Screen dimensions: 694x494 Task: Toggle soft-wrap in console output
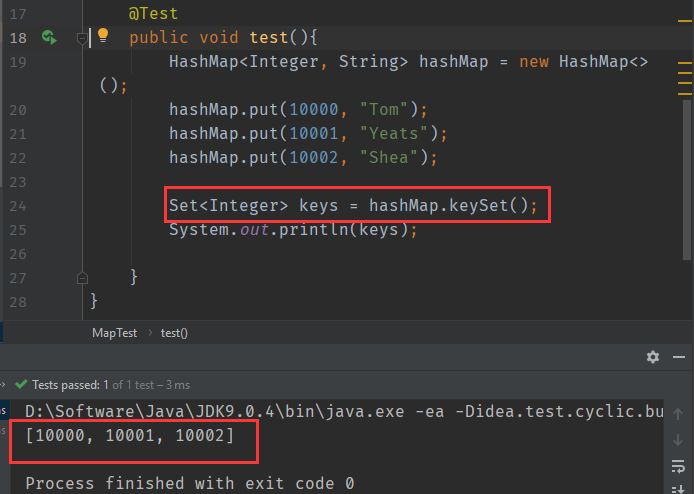(678, 466)
